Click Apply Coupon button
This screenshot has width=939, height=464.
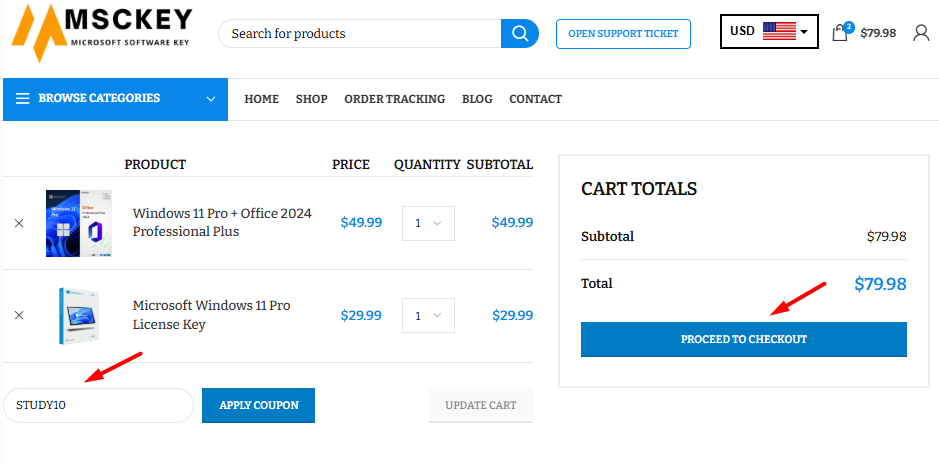[x=259, y=405]
